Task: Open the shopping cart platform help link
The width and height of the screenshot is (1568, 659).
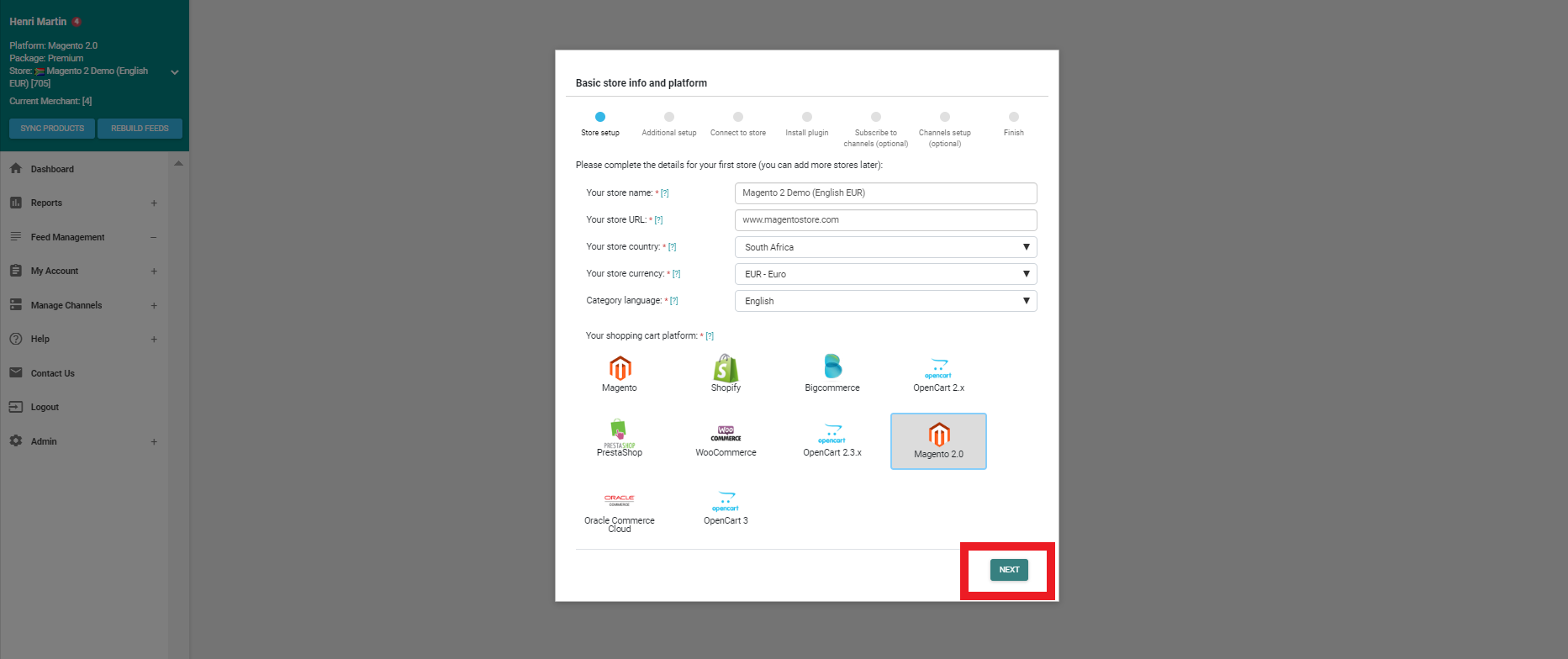Action: (x=710, y=336)
